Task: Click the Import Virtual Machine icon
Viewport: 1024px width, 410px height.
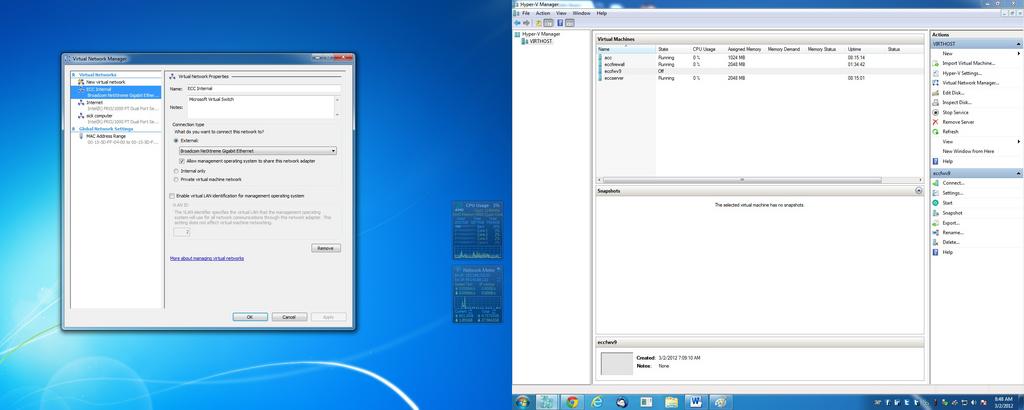Action: (x=935, y=63)
